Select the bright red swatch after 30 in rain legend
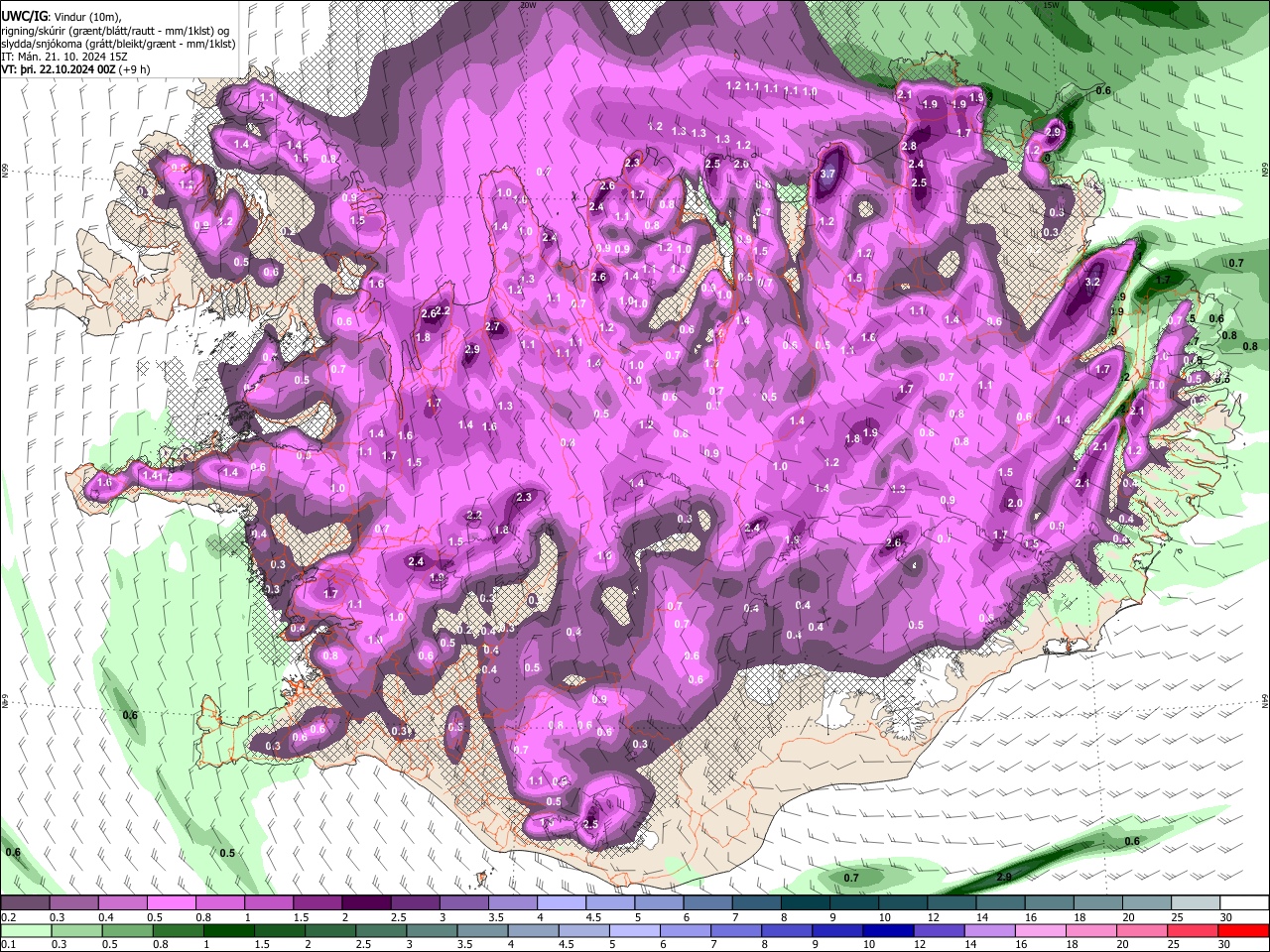The image size is (1270, 952). (x=1243, y=931)
